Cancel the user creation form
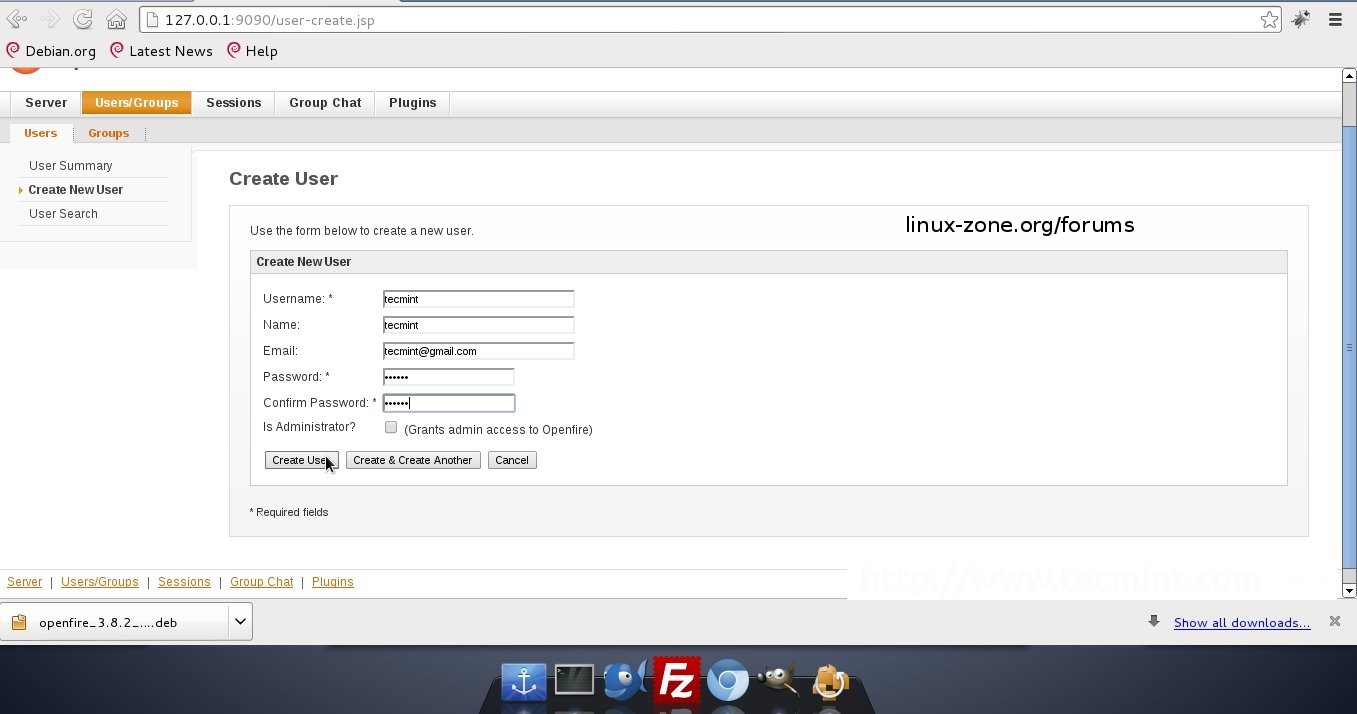The height and width of the screenshot is (714, 1357). click(512, 460)
